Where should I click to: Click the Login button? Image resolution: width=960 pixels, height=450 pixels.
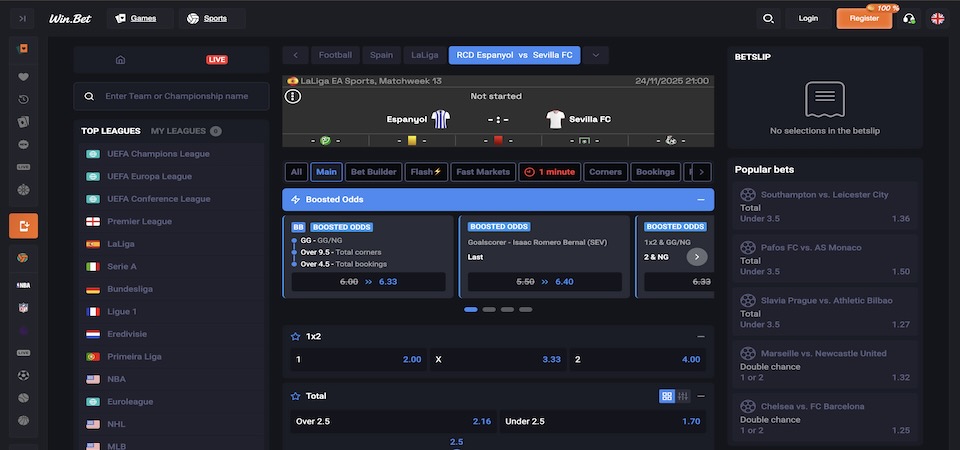[808, 18]
